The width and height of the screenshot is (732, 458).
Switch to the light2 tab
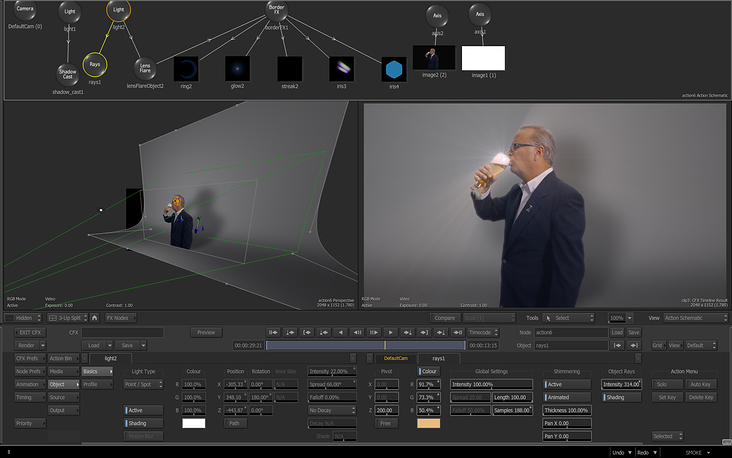pyautogui.click(x=111, y=359)
